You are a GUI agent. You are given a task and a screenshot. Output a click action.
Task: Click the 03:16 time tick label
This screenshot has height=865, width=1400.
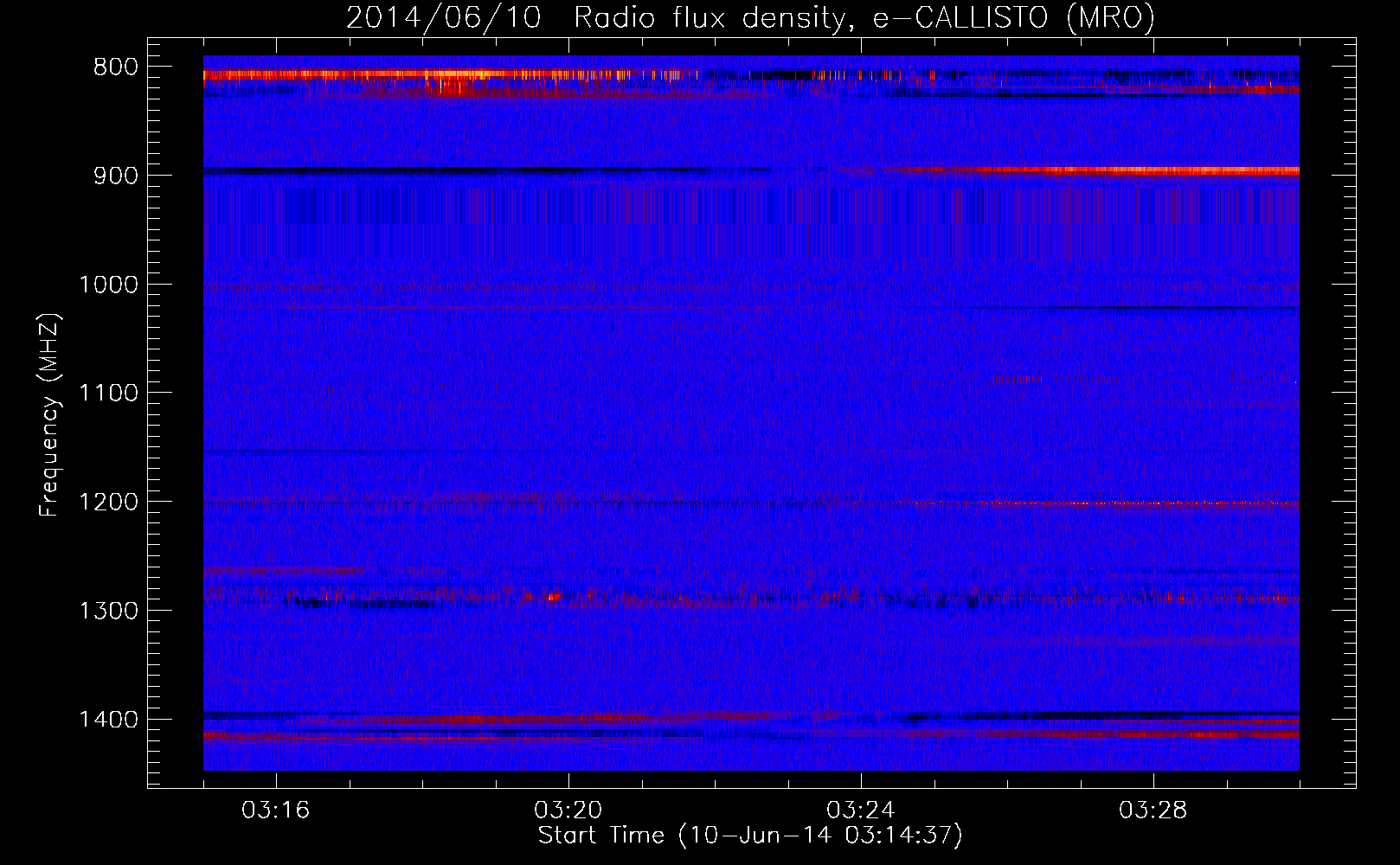[x=276, y=811]
